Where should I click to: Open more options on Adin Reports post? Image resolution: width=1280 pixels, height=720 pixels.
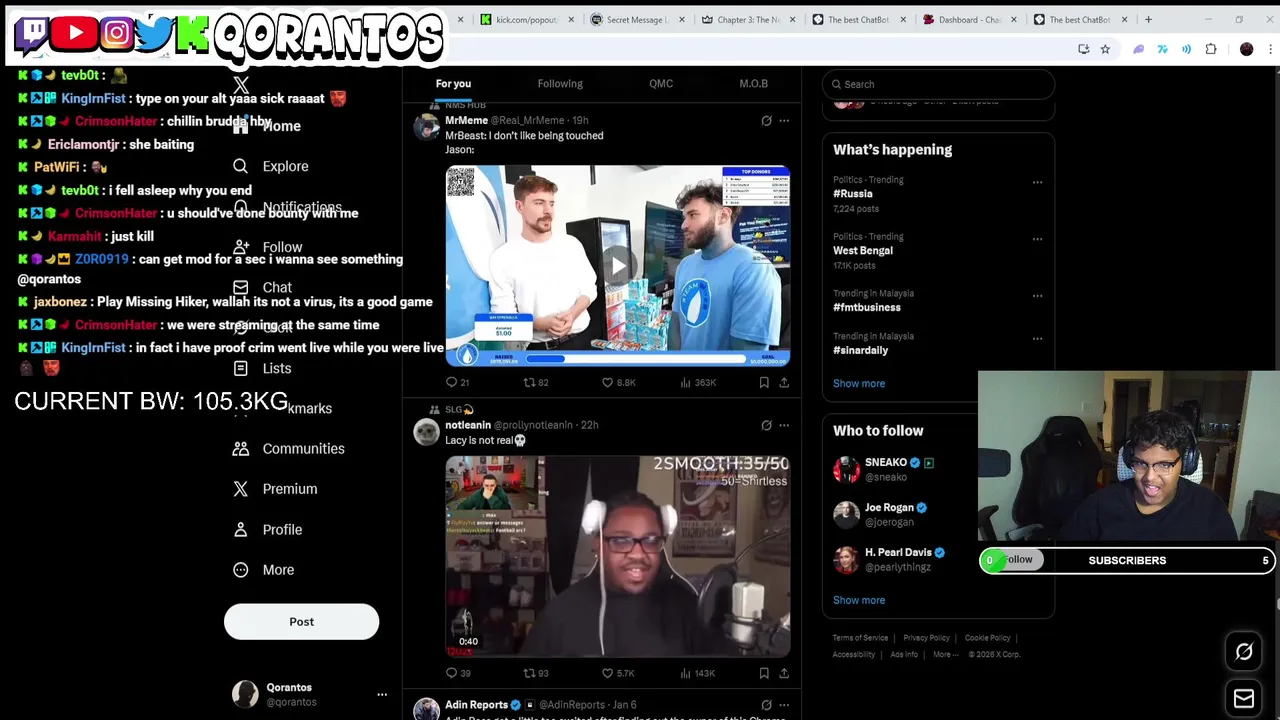pos(784,705)
